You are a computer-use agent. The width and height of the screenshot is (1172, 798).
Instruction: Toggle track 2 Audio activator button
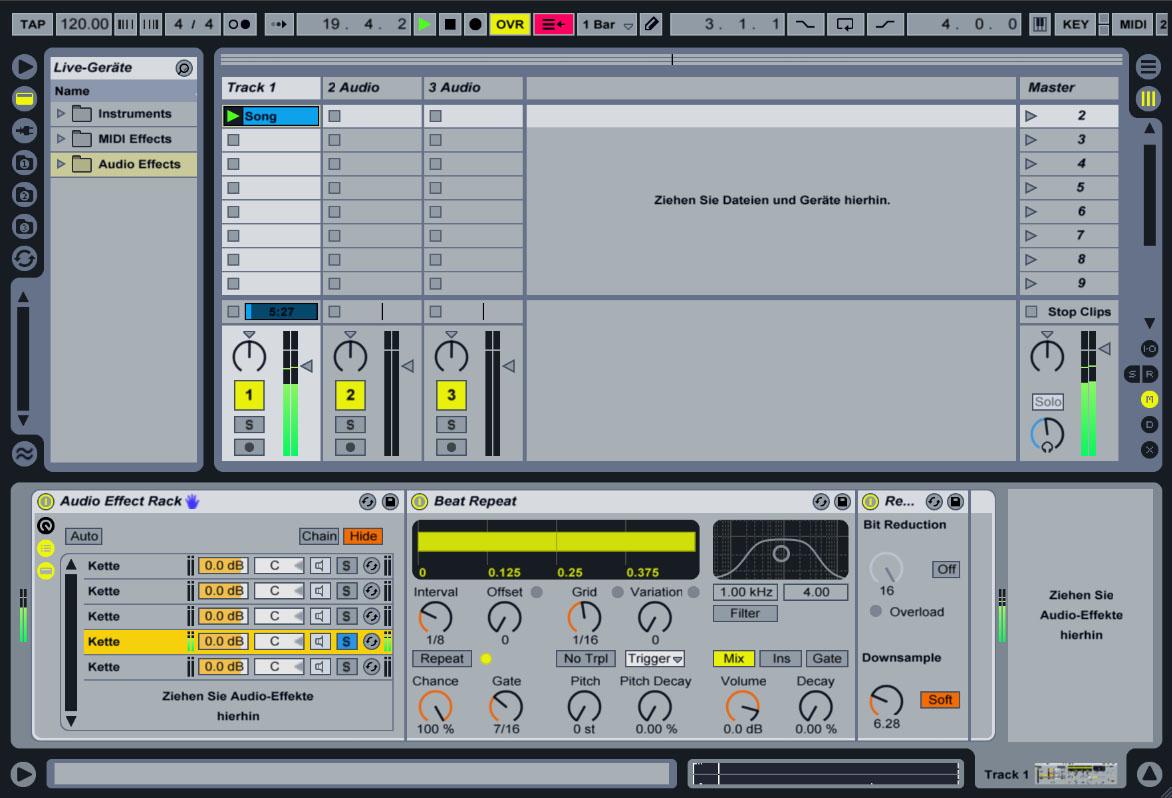coord(350,395)
